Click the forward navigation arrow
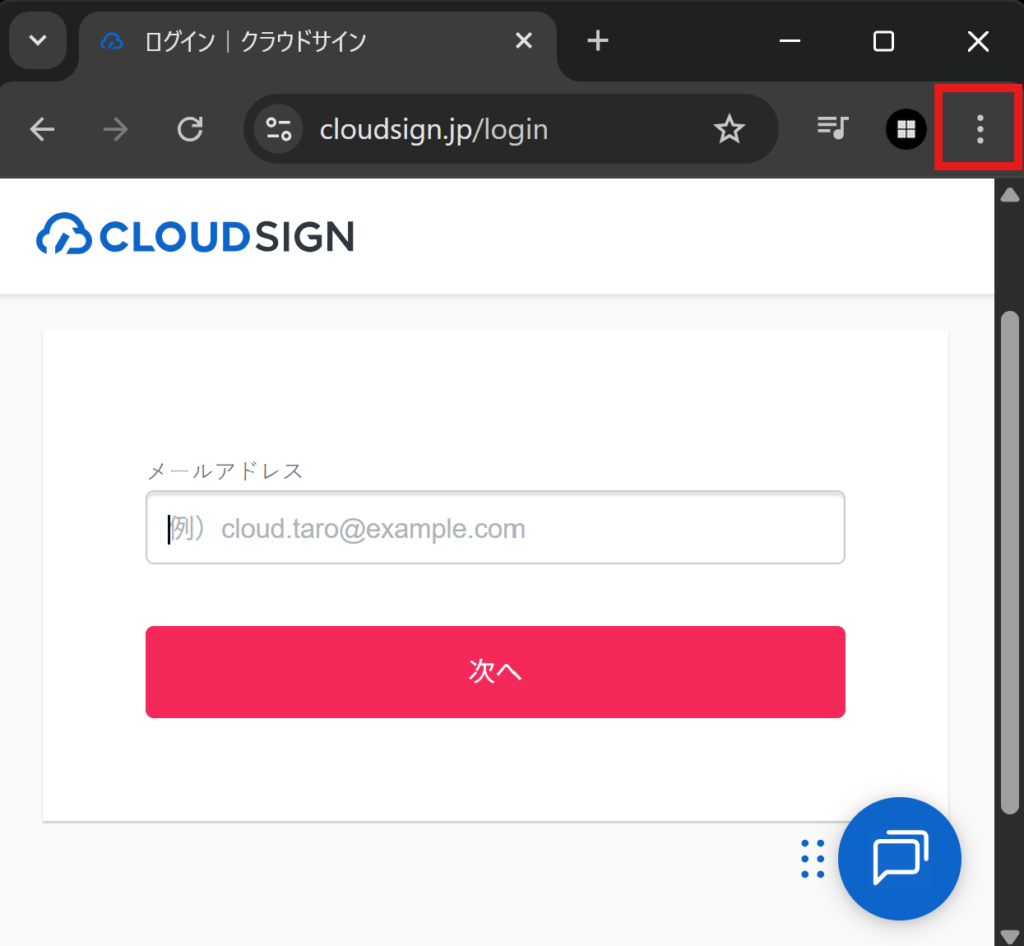Screen dimensions: 1024x946 click(116, 129)
